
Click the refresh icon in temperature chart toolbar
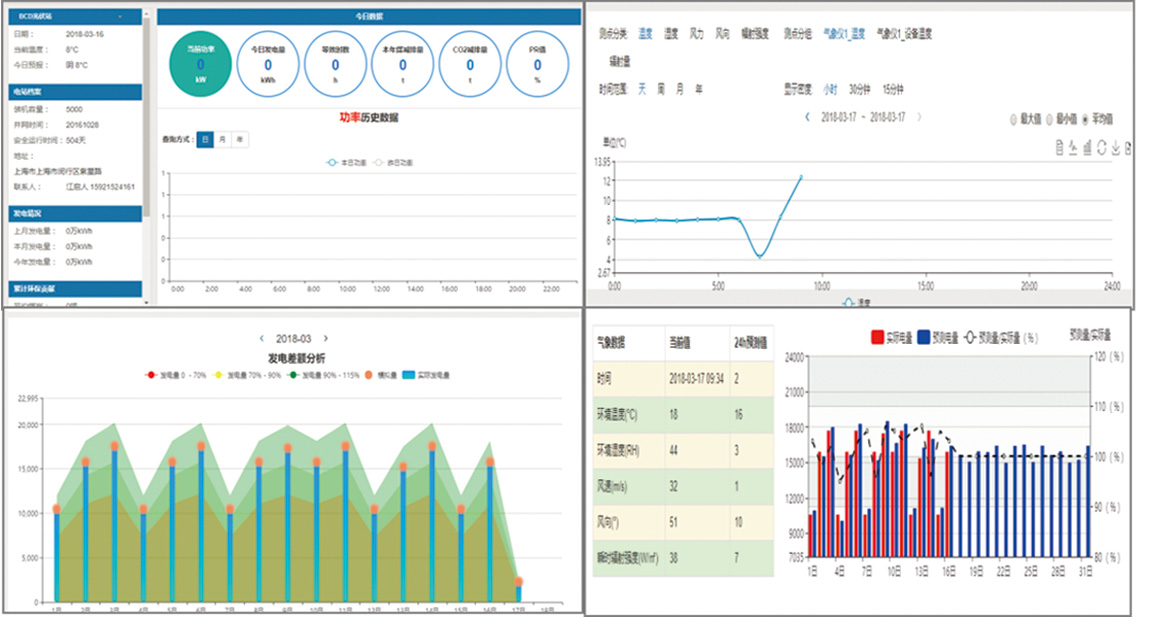coord(1101,148)
